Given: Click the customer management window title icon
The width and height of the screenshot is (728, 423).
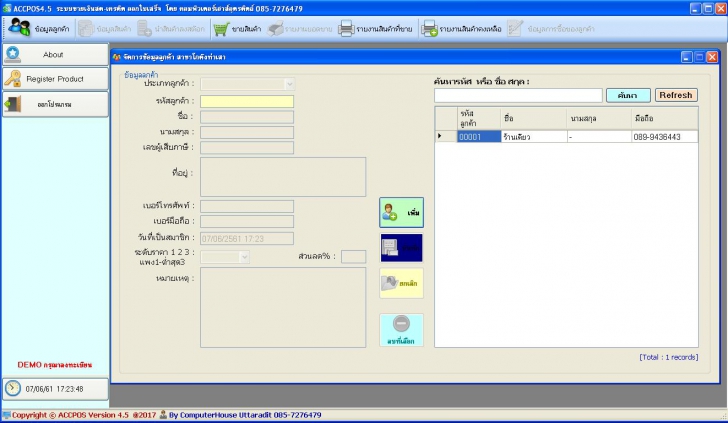Looking at the screenshot, I should [x=117, y=57].
